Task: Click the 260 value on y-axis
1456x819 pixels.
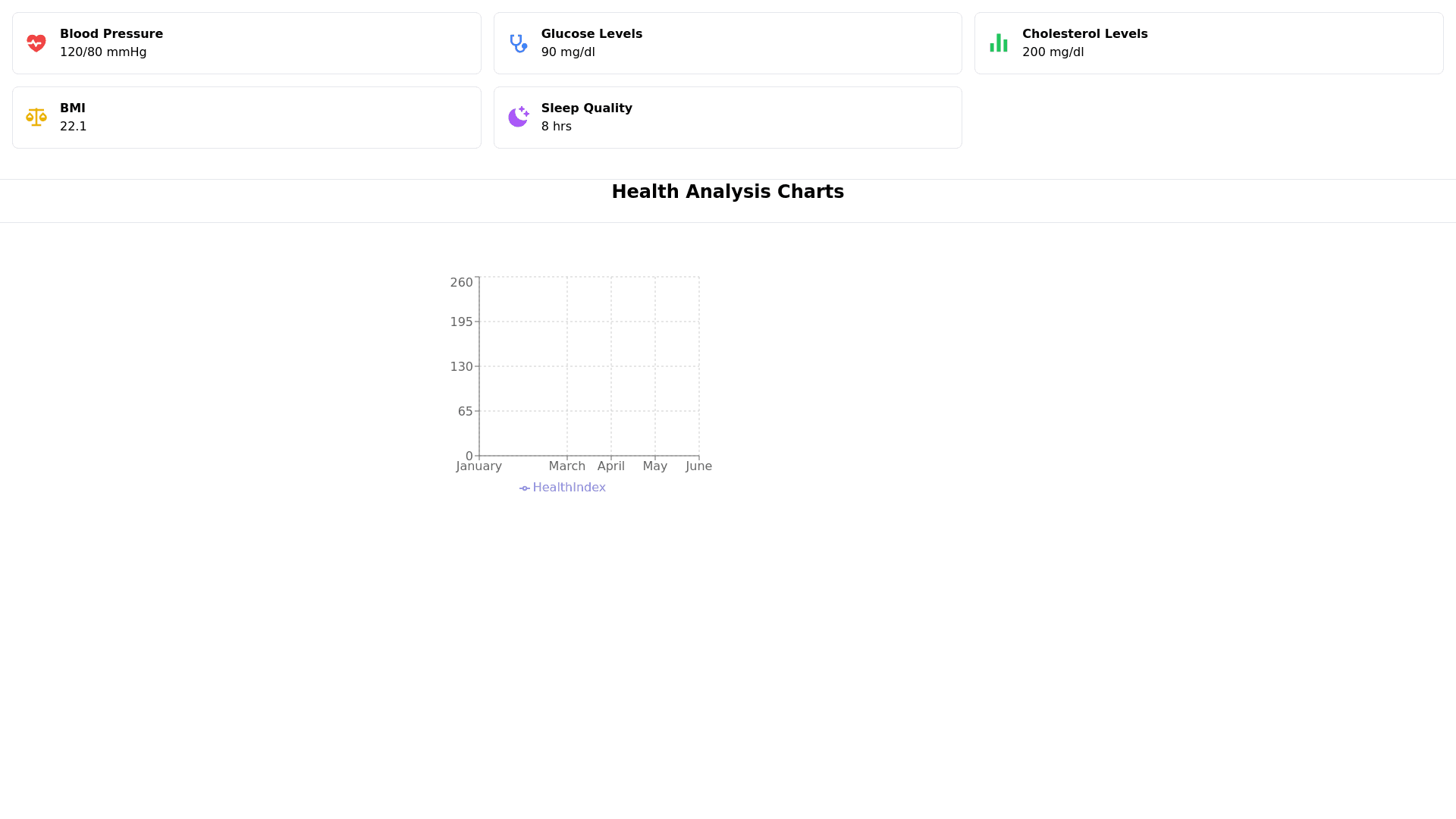Action: tap(461, 283)
